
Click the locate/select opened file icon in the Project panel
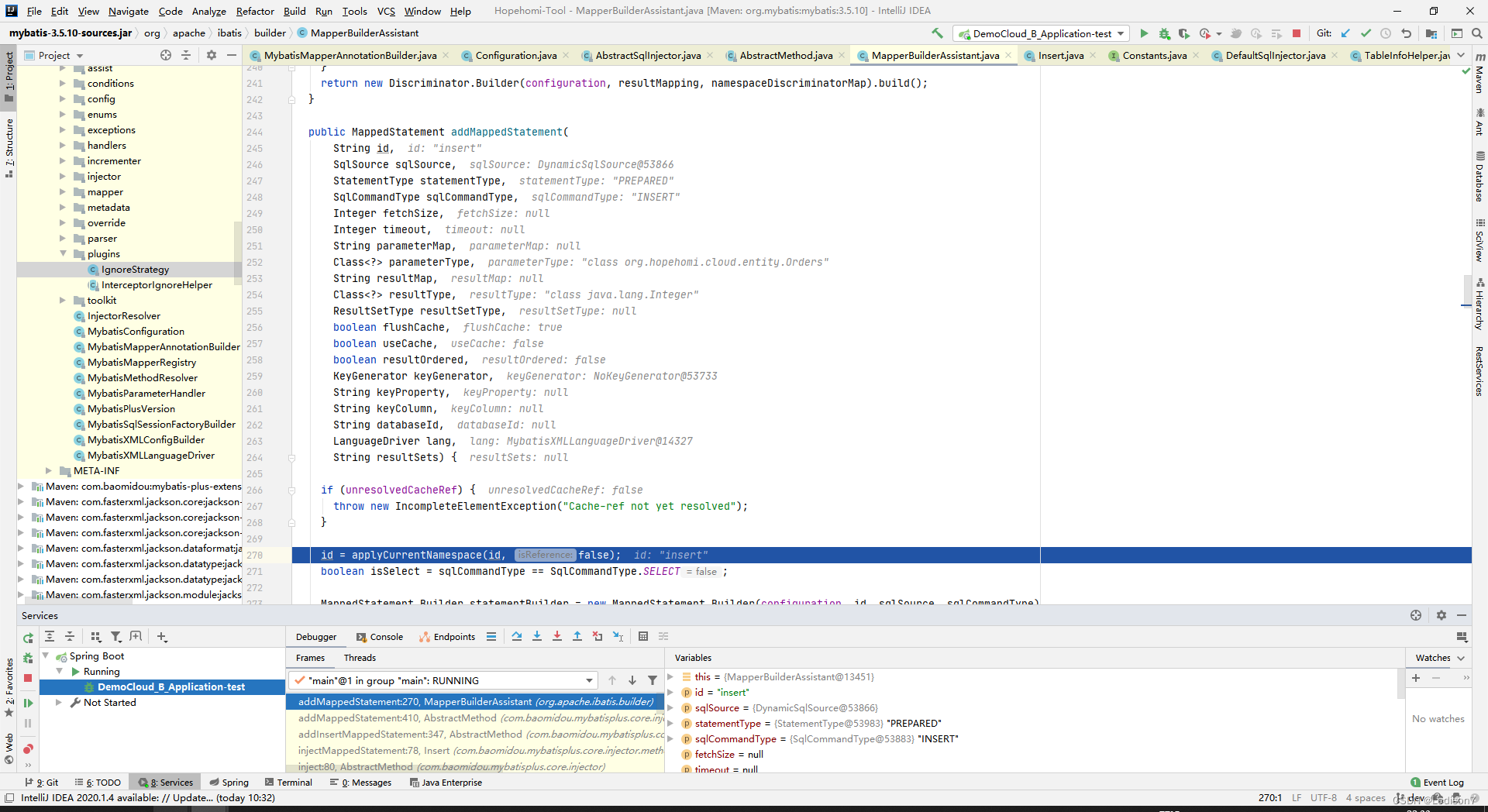pyautogui.click(x=166, y=55)
